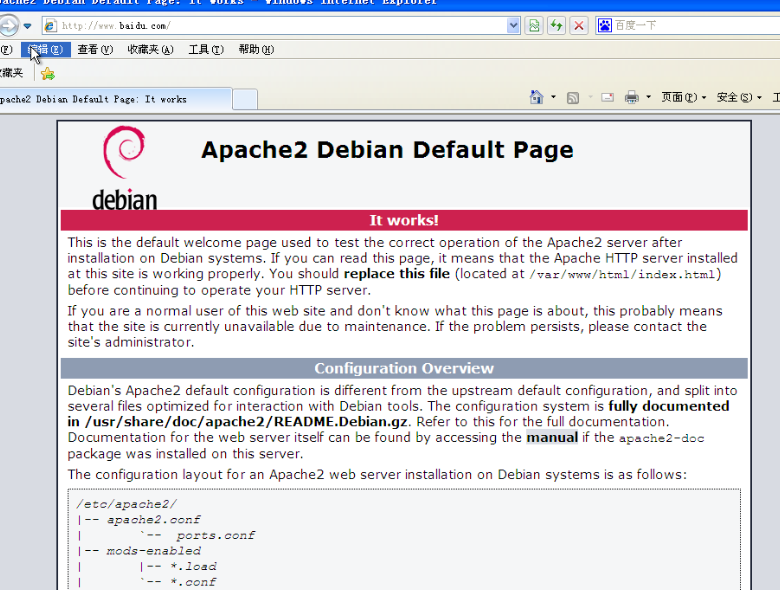Open the 页面(P) toolbar menu

[683, 97]
